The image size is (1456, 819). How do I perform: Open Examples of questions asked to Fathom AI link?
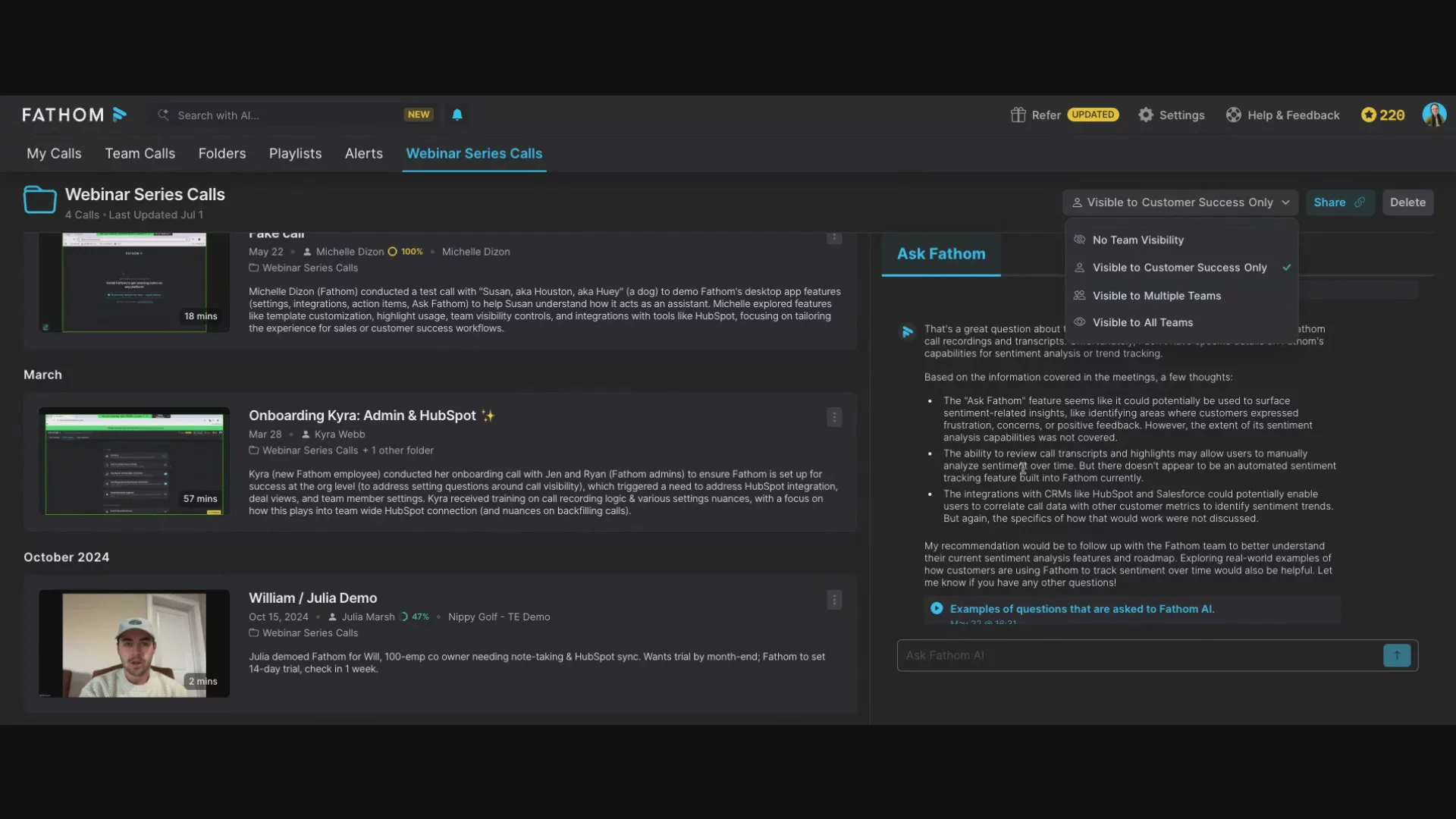tap(1082, 609)
